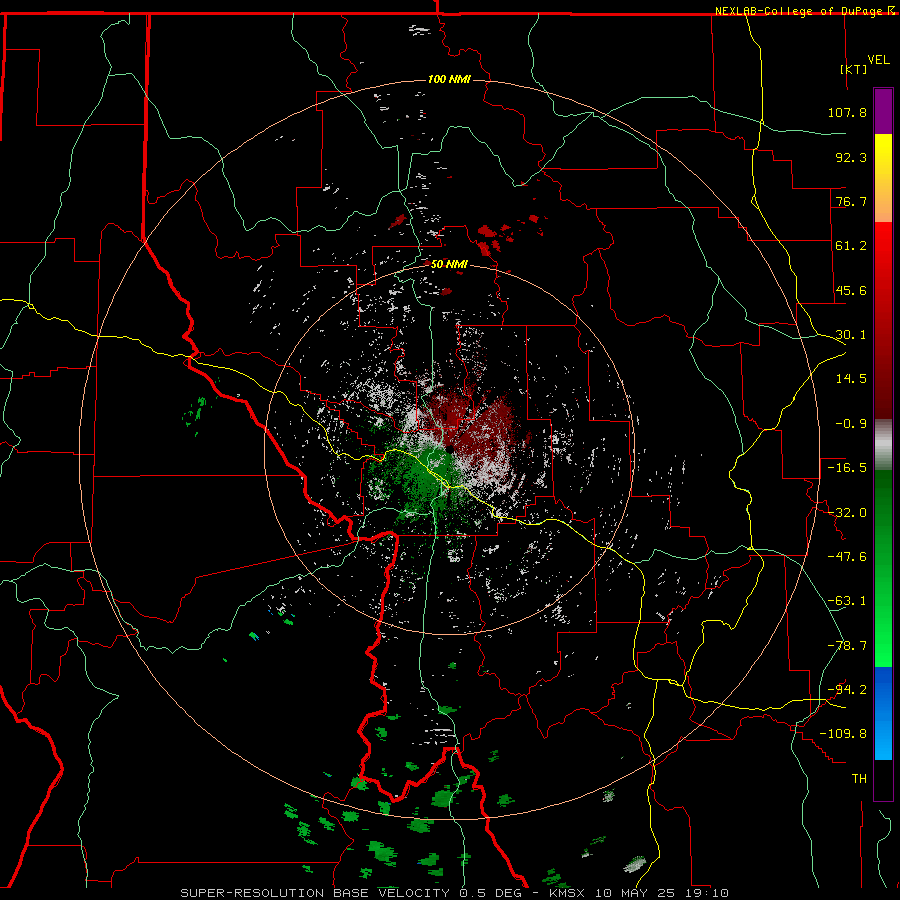
Task: Click the blue segment of the color bar
Action: 883,713
